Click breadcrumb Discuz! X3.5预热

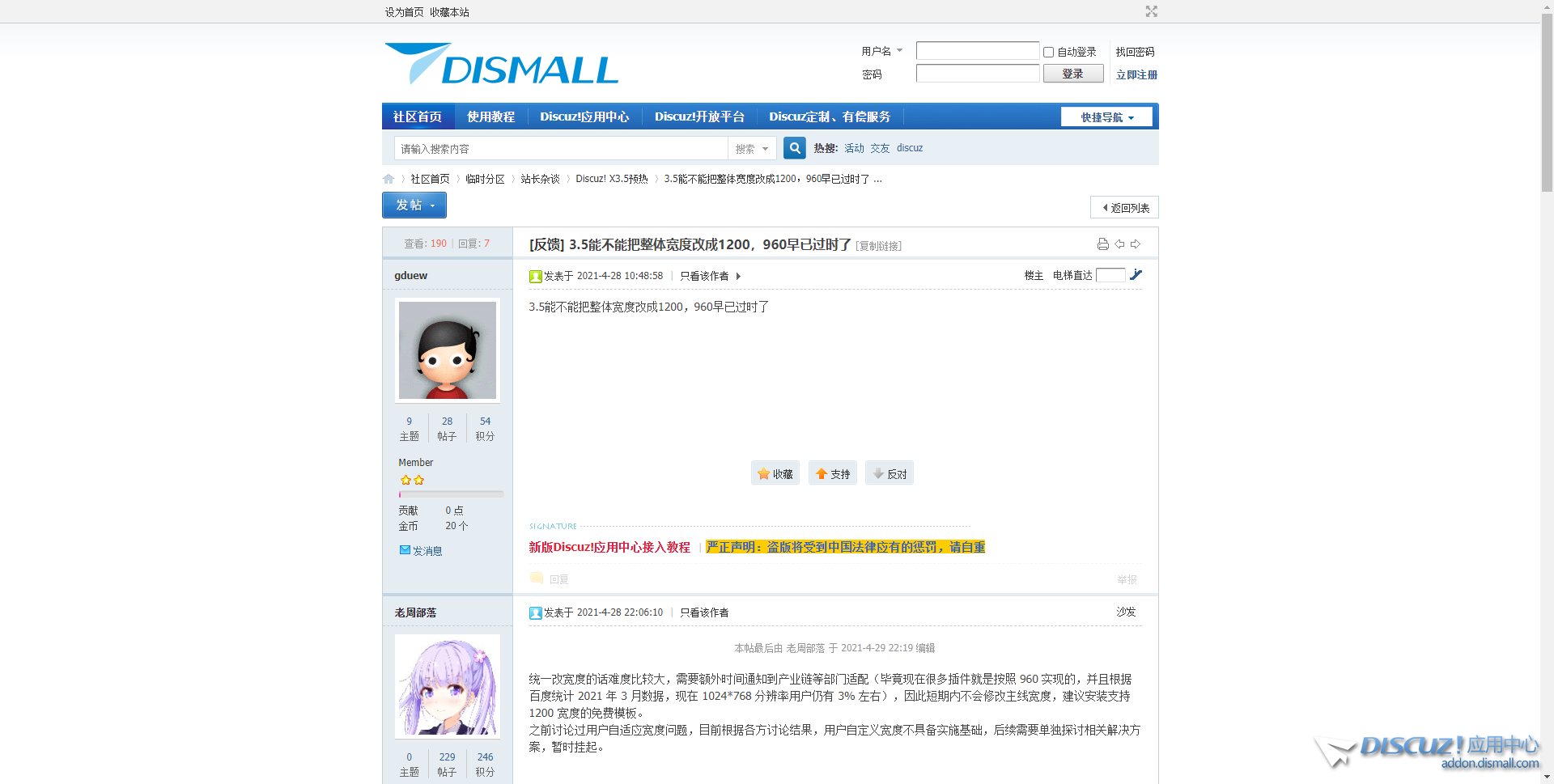pos(612,179)
